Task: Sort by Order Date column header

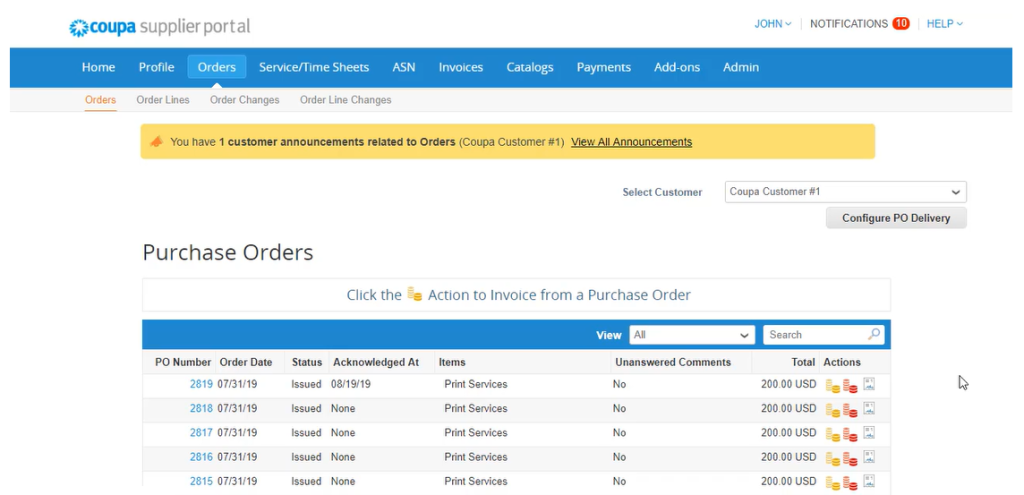Action: tap(246, 362)
